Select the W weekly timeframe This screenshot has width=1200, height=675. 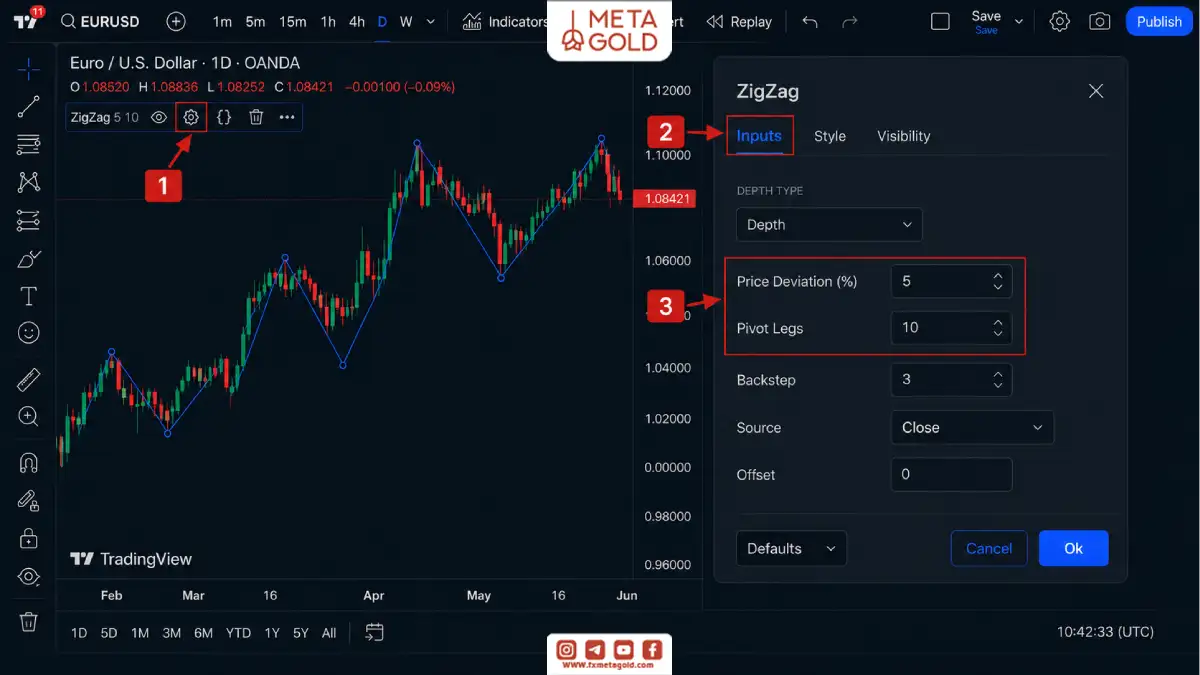tap(406, 21)
